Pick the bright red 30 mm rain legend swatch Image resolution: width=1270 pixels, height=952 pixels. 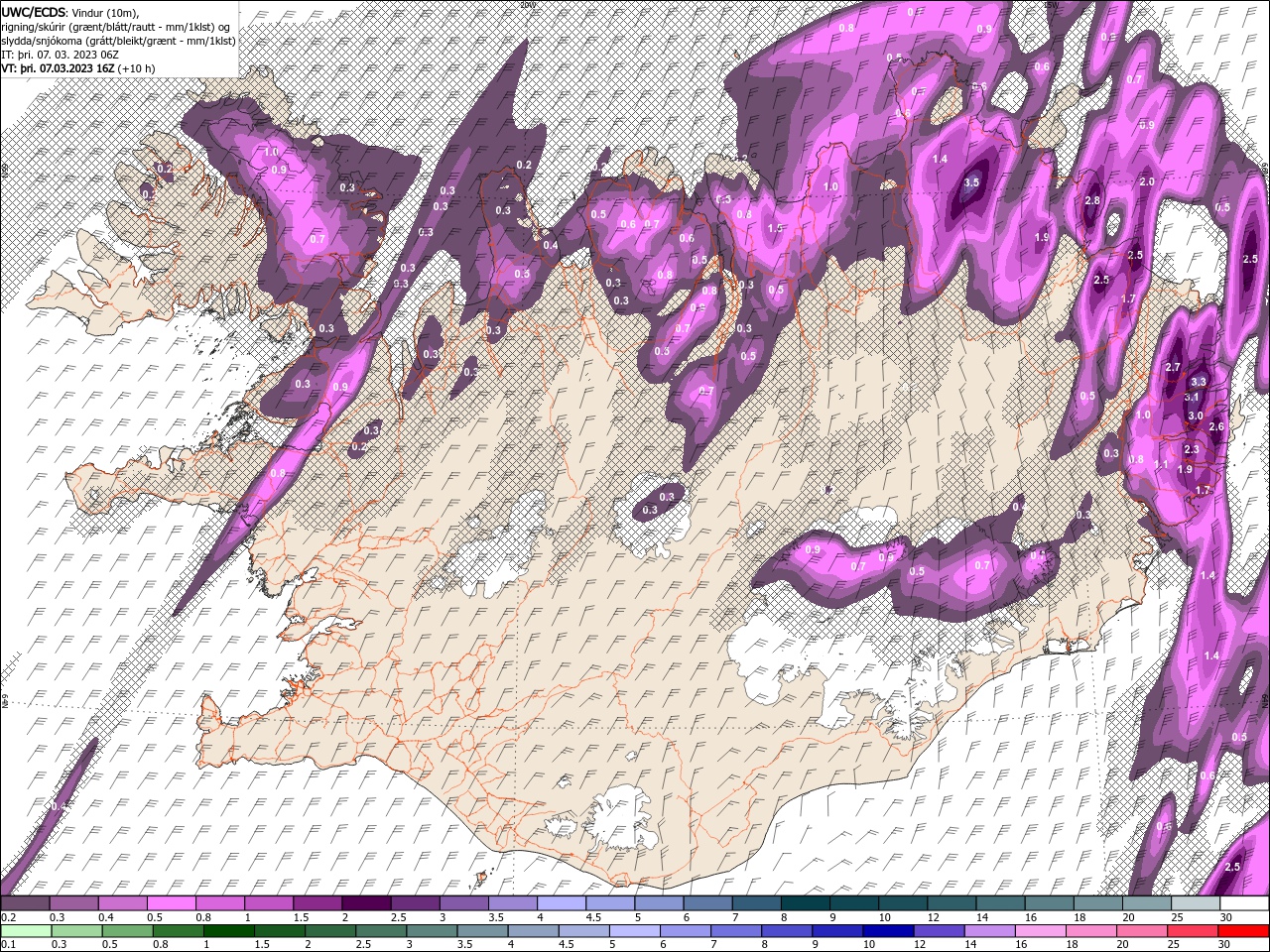pos(1244,931)
